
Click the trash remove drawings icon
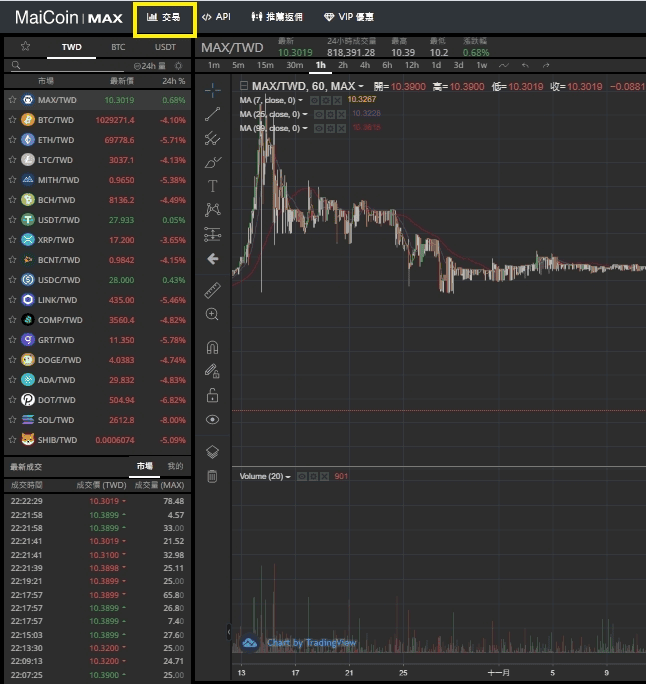click(212, 476)
